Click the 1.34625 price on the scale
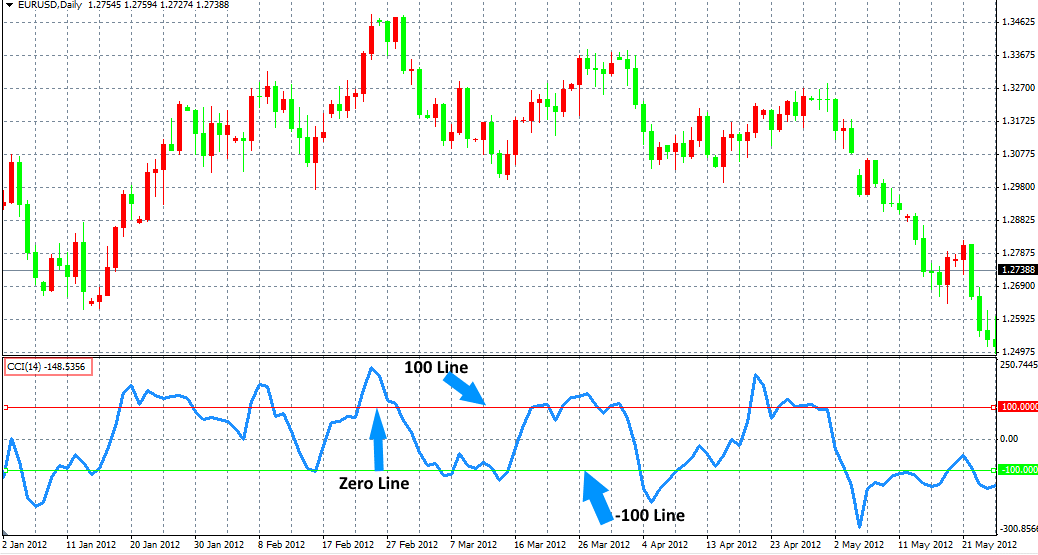The height and width of the screenshot is (555, 1038). [1016, 21]
